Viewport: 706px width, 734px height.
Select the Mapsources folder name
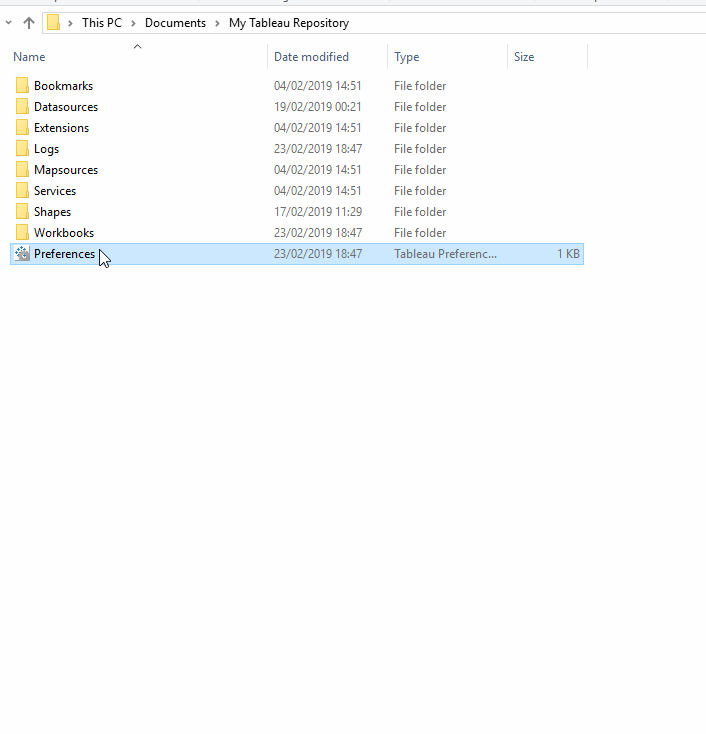click(66, 170)
